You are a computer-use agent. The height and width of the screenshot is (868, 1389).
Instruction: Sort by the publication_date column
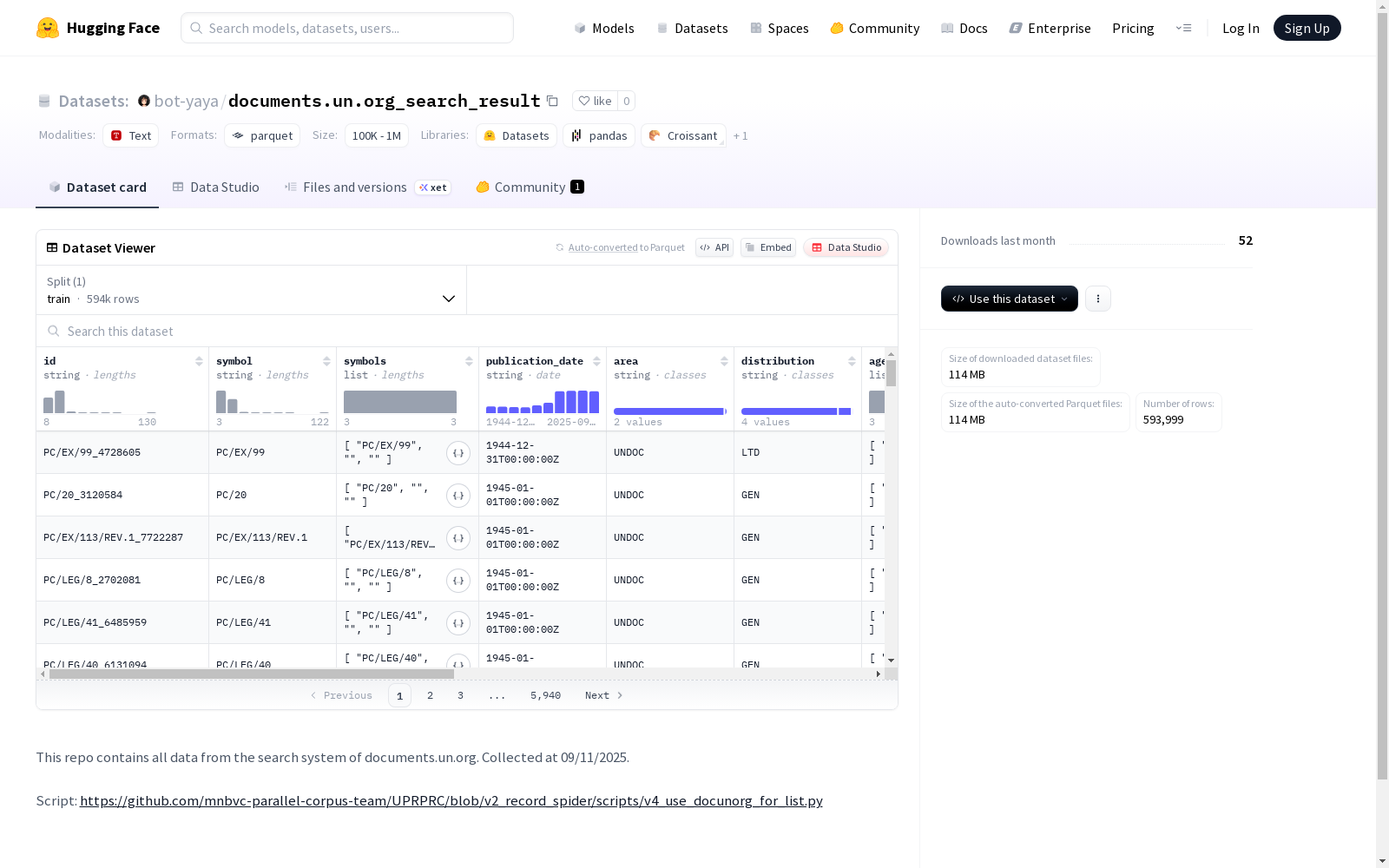point(596,361)
